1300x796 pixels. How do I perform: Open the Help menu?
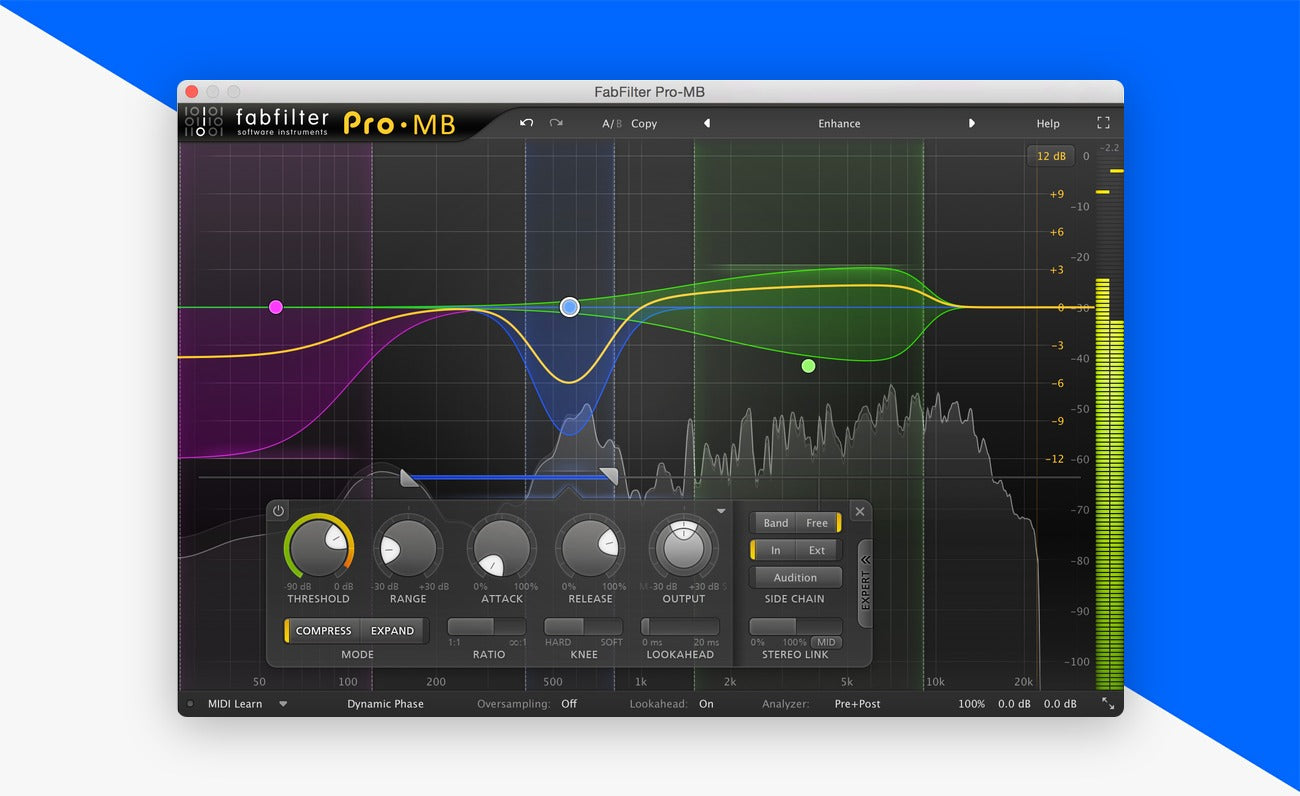click(x=1048, y=124)
